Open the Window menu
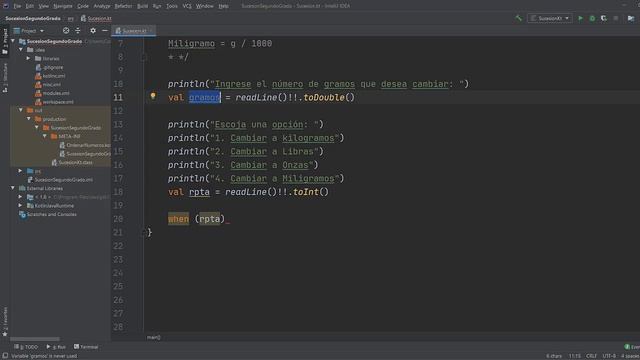 tap(204, 6)
